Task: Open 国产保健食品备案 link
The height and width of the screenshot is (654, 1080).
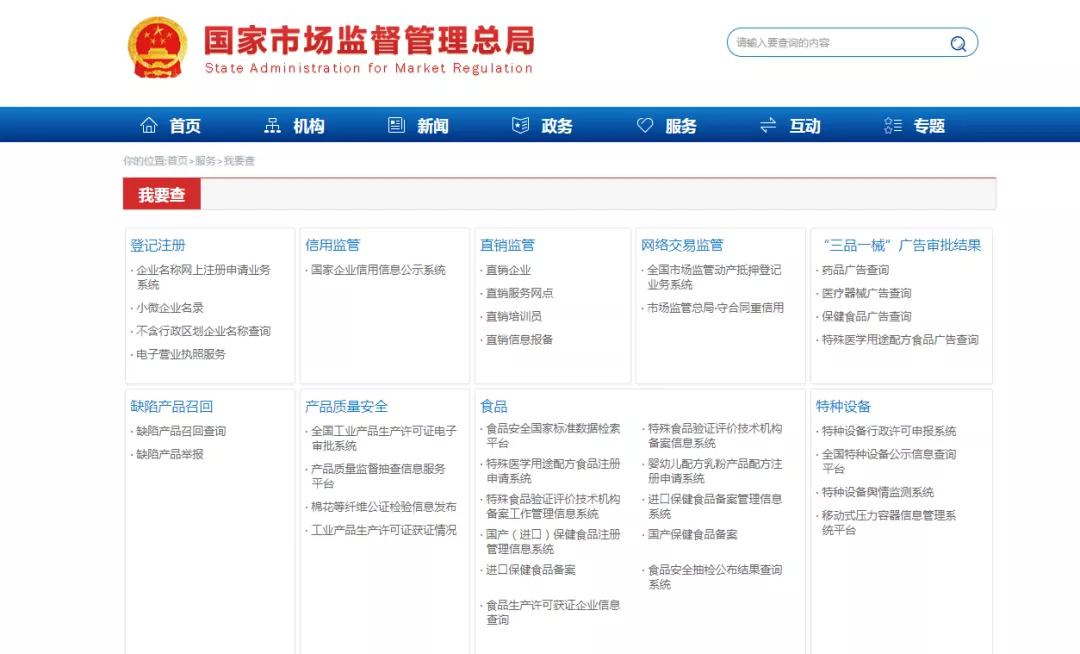Action: tap(692, 534)
